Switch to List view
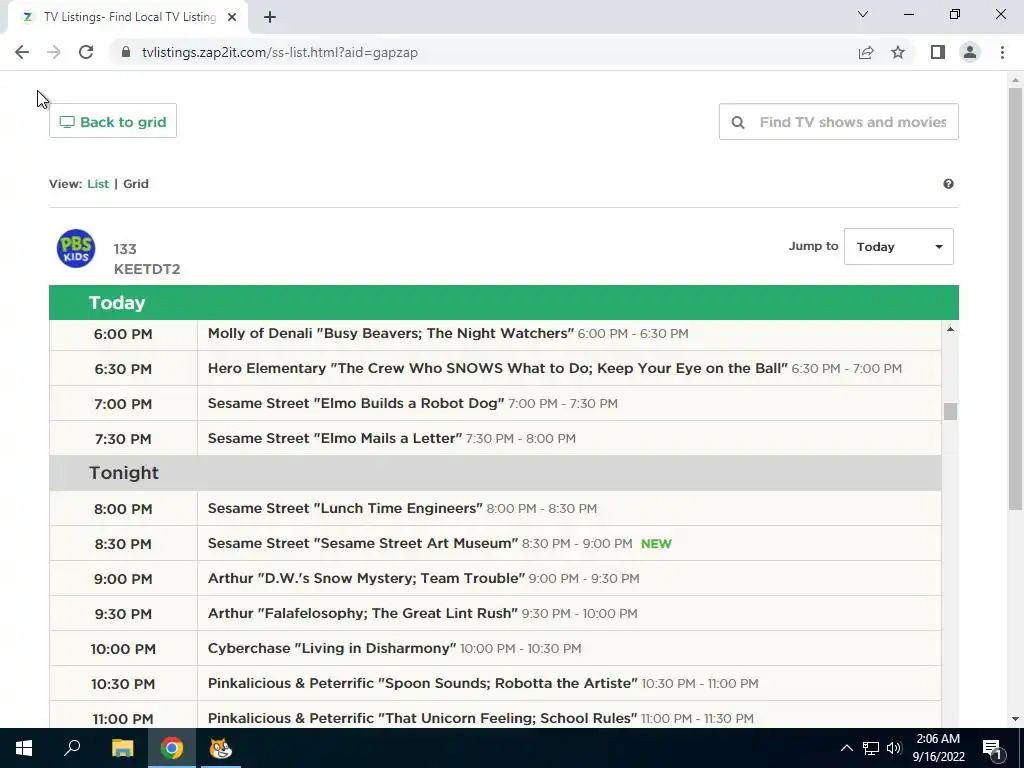 pos(98,184)
